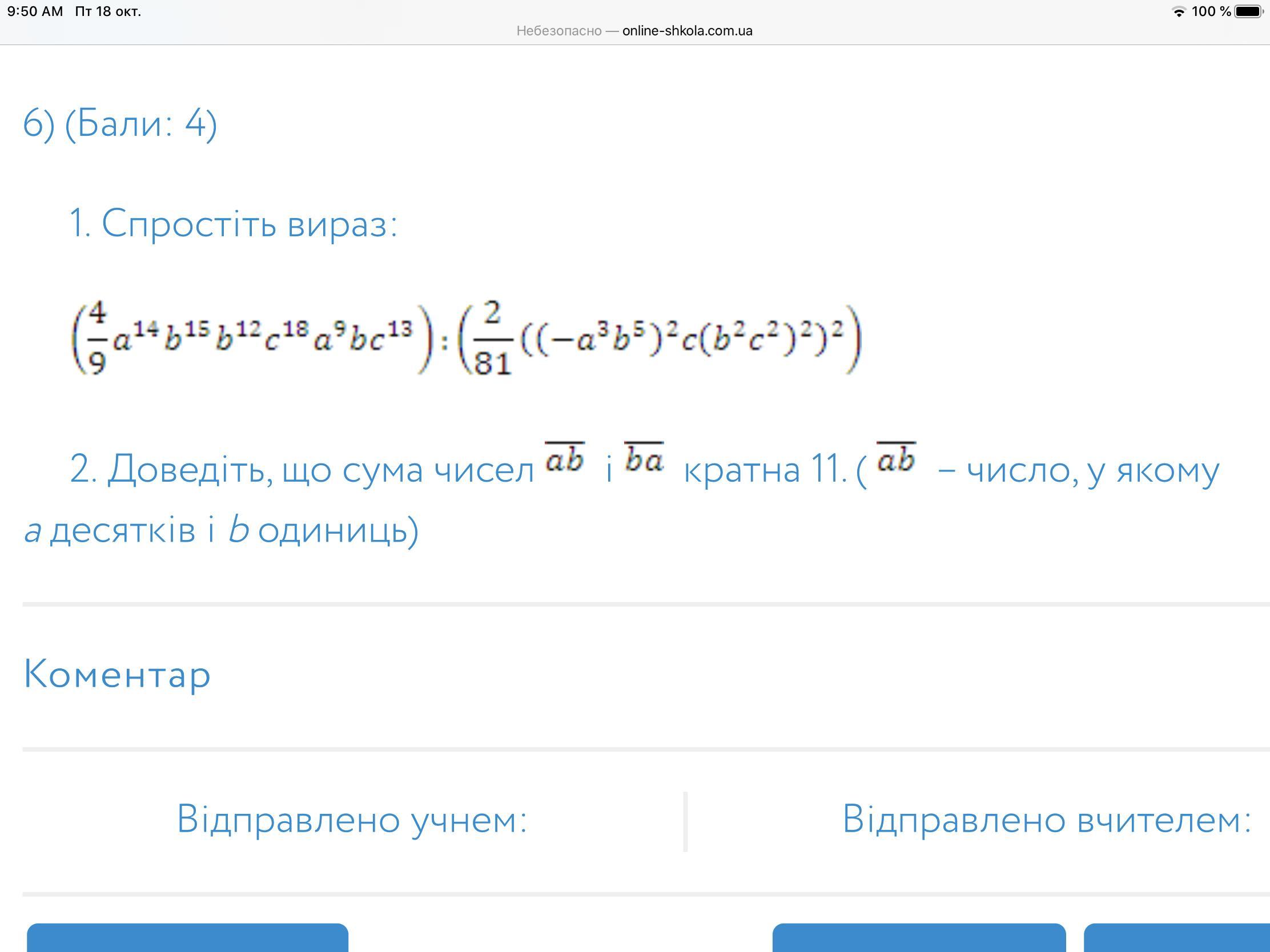1270x952 pixels.
Task: Open the online-shkola.com.ua address bar
Action: click(x=686, y=31)
